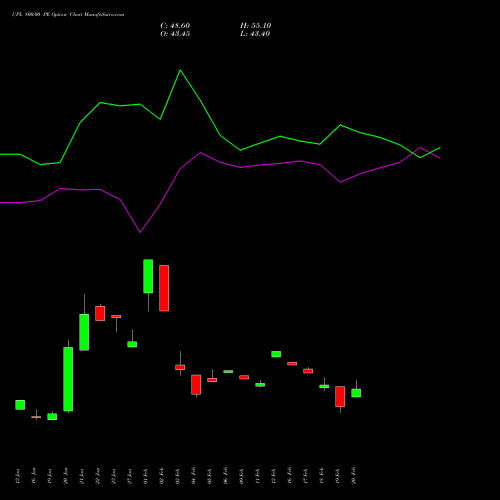Select the high value 'H: 55.10'
The height and width of the screenshot is (500, 500).
click(x=256, y=26)
